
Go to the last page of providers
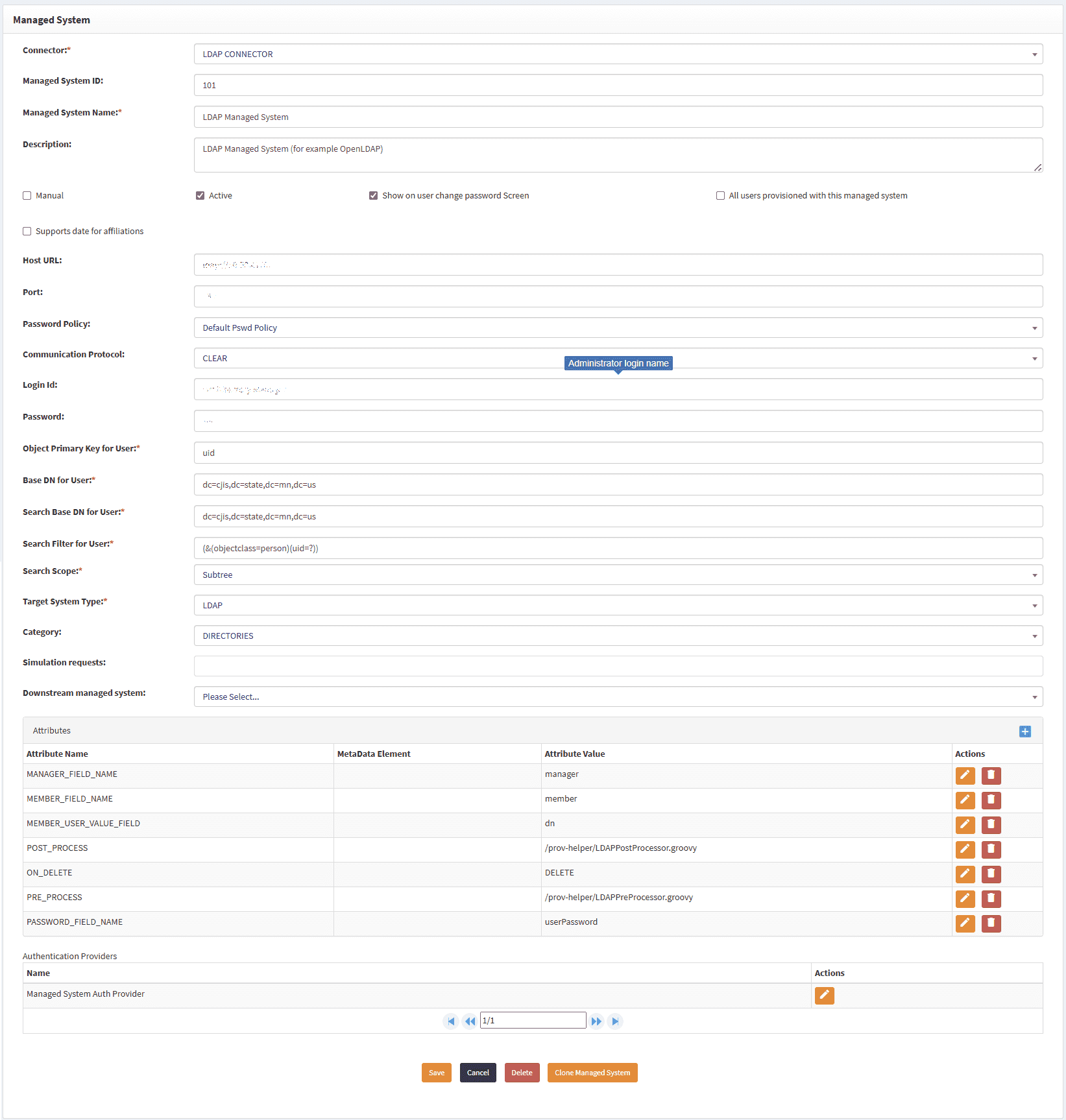point(615,1021)
